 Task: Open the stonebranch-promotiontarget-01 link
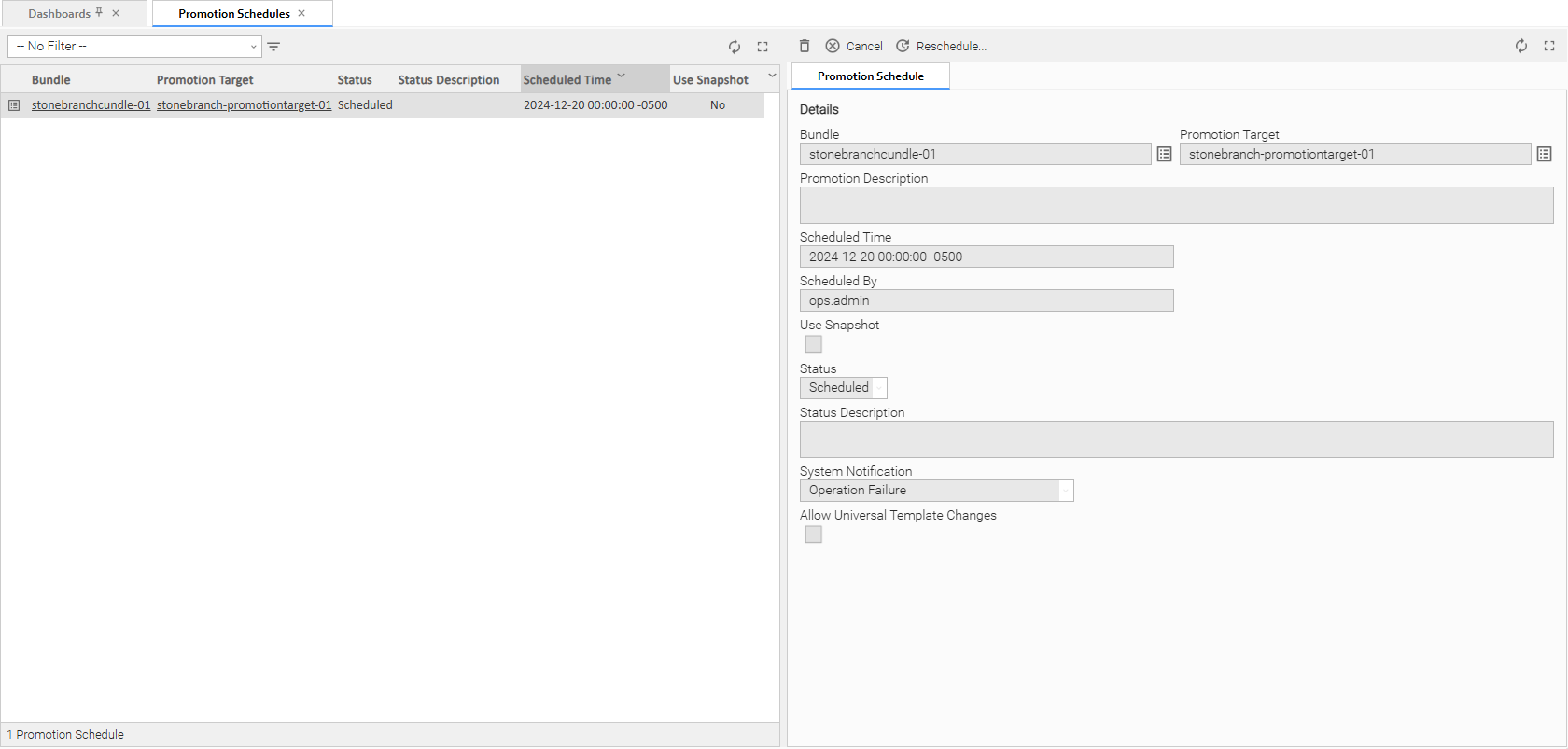click(244, 105)
